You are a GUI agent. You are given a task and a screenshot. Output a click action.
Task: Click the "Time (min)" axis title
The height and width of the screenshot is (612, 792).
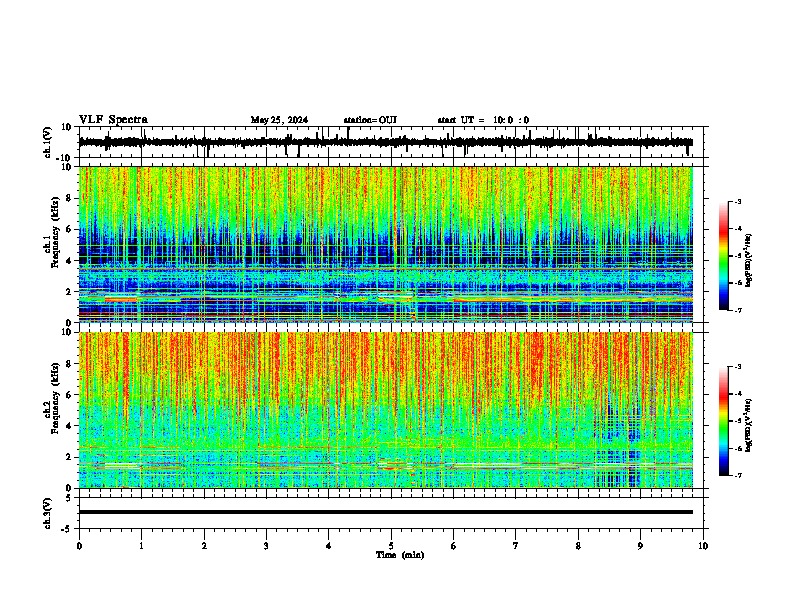point(400,555)
